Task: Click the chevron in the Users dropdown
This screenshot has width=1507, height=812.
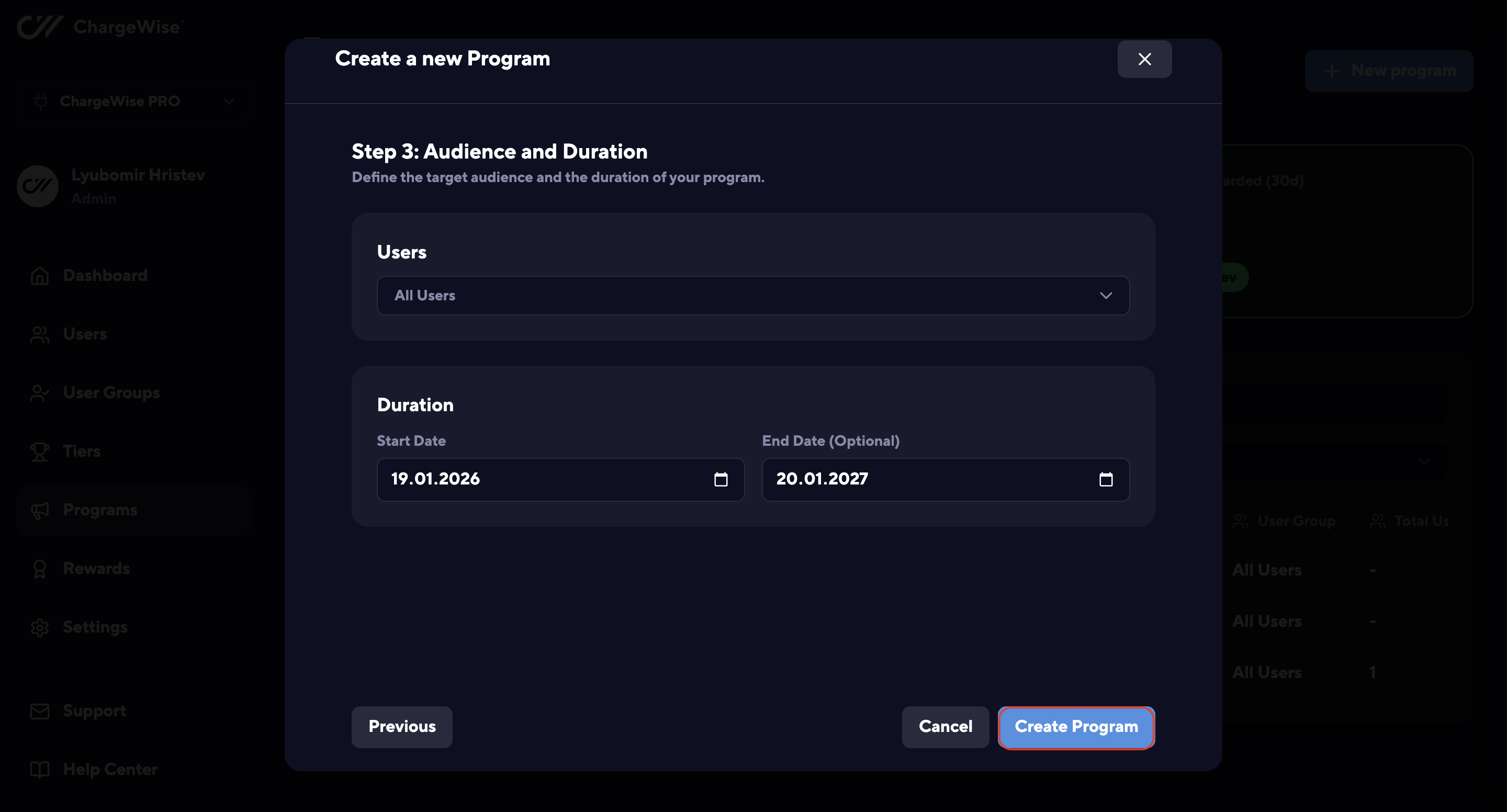Action: [x=1106, y=296]
